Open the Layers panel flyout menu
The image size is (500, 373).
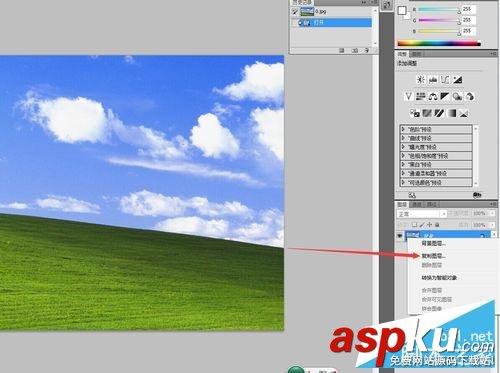click(493, 204)
